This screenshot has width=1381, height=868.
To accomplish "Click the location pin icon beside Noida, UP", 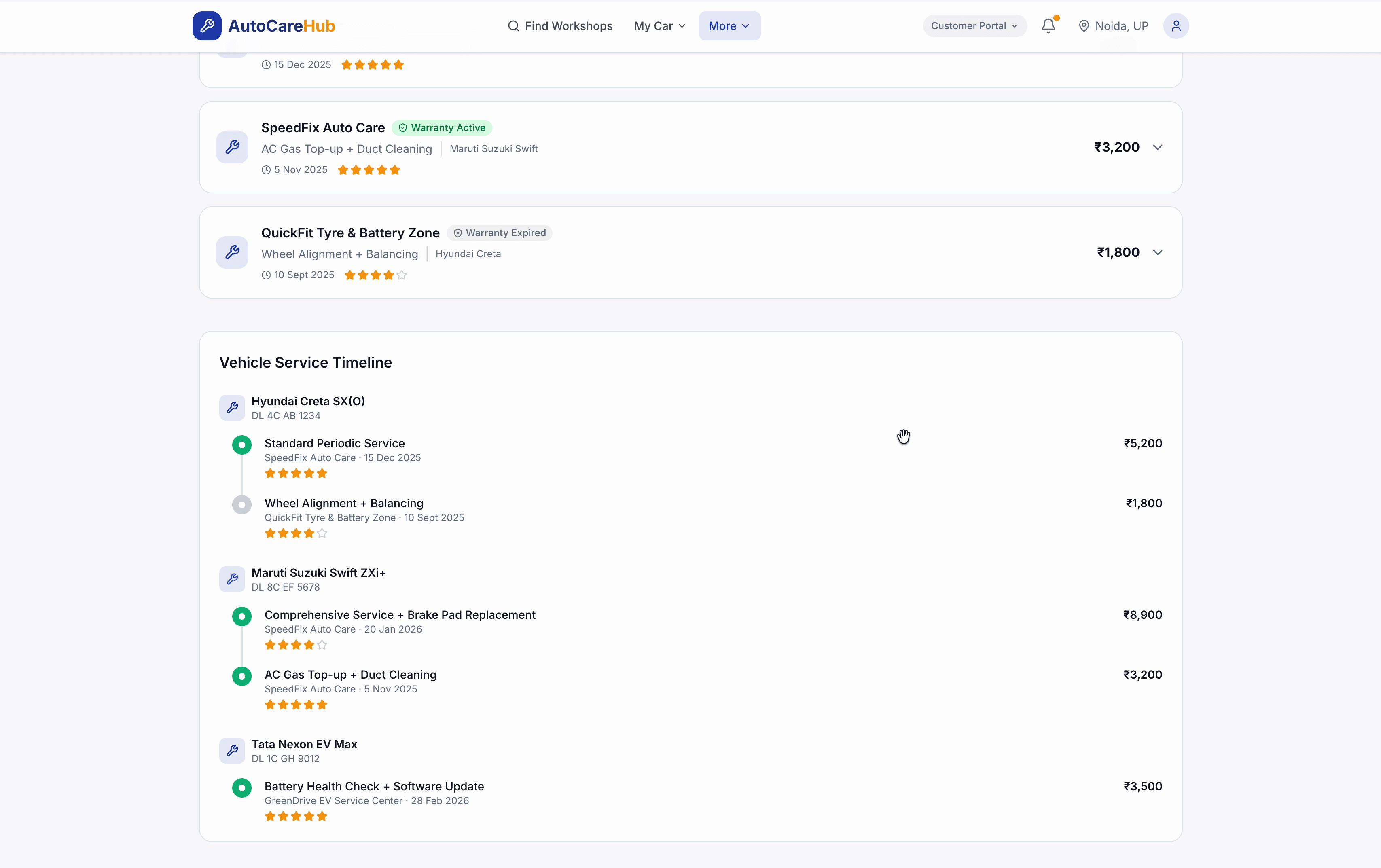I will pos(1084,26).
